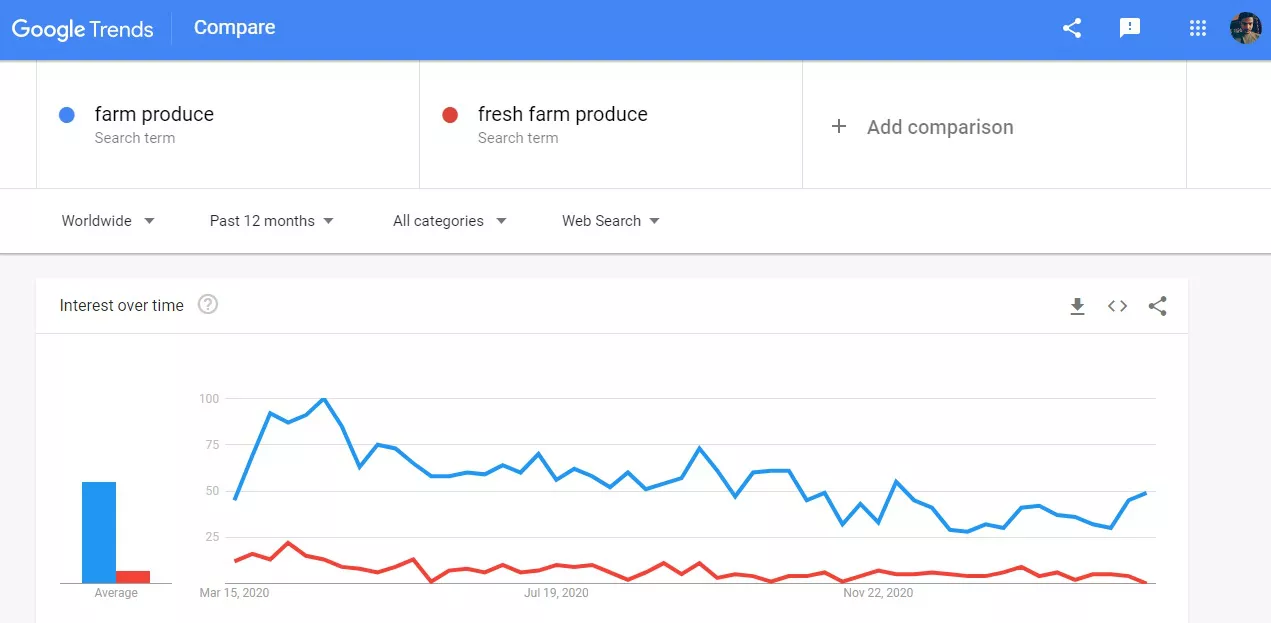Click the share icon in the blue header
The width and height of the screenshot is (1271, 623).
coord(1072,28)
